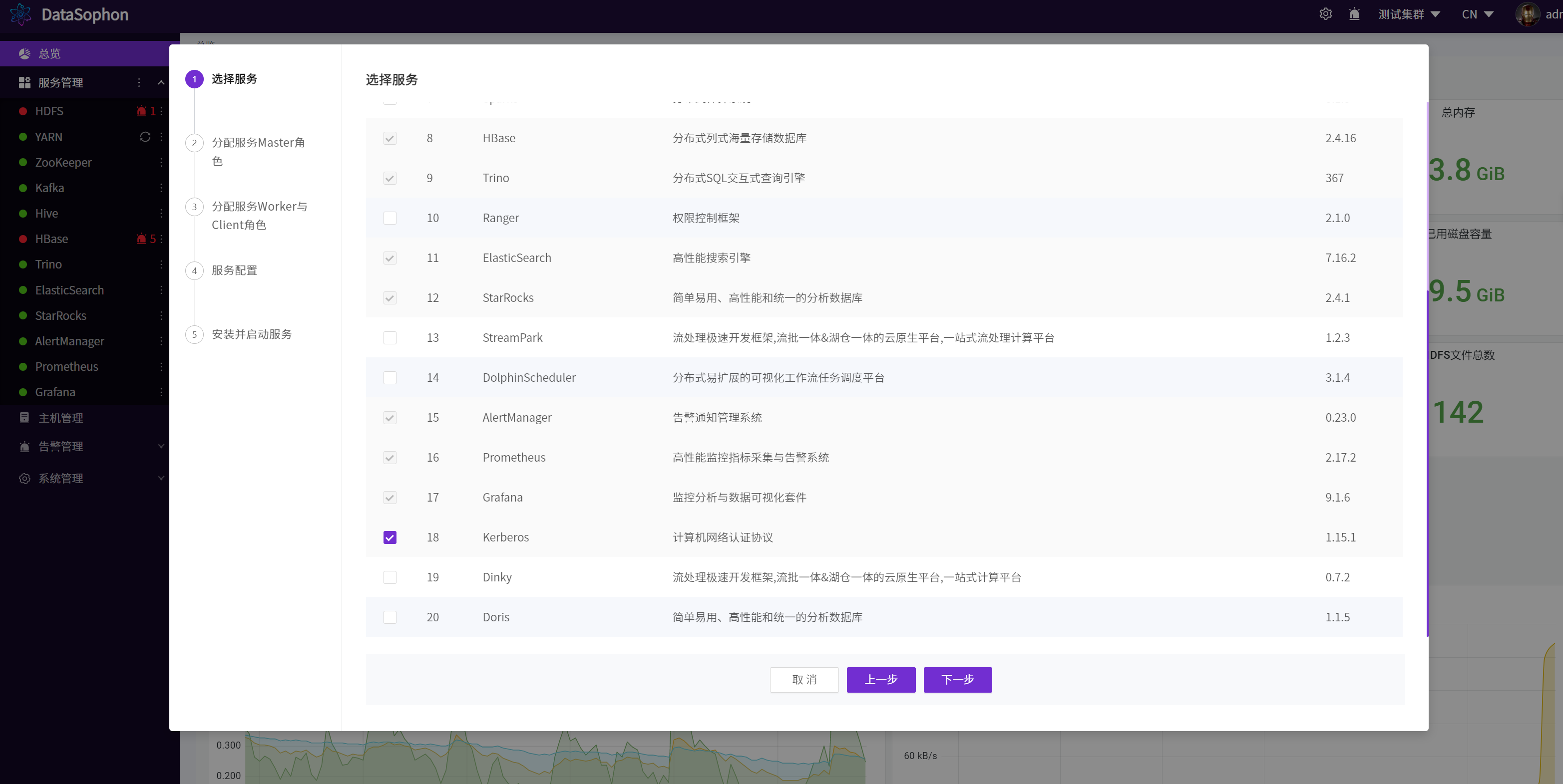Go to step 服务配置
Screen dimensions: 1563x784
tap(234, 270)
